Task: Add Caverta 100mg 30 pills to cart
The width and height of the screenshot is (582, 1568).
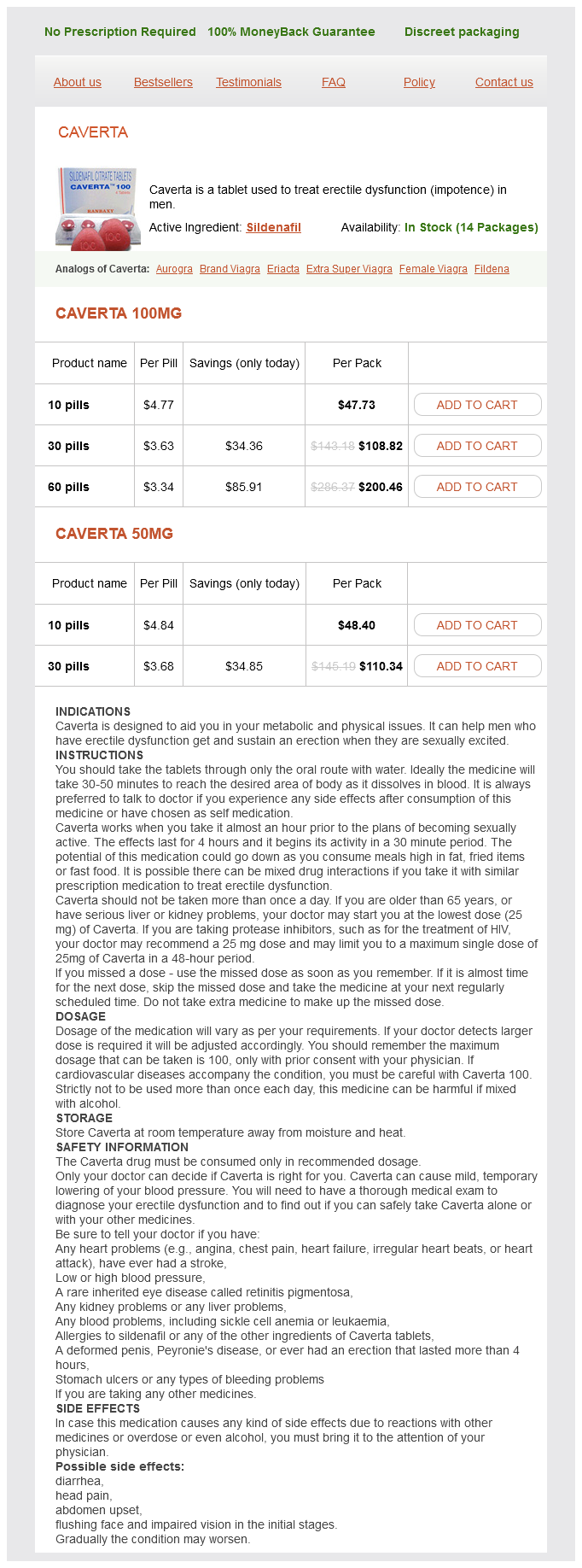Action: click(477, 446)
